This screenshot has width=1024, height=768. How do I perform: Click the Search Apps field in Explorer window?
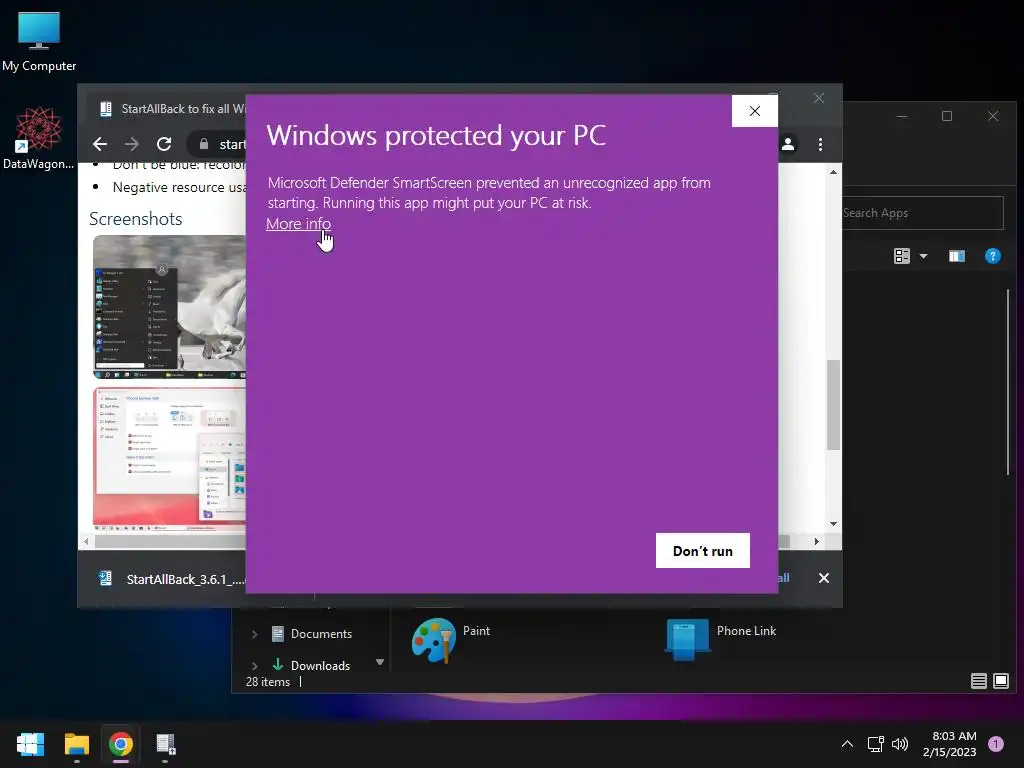click(x=922, y=213)
